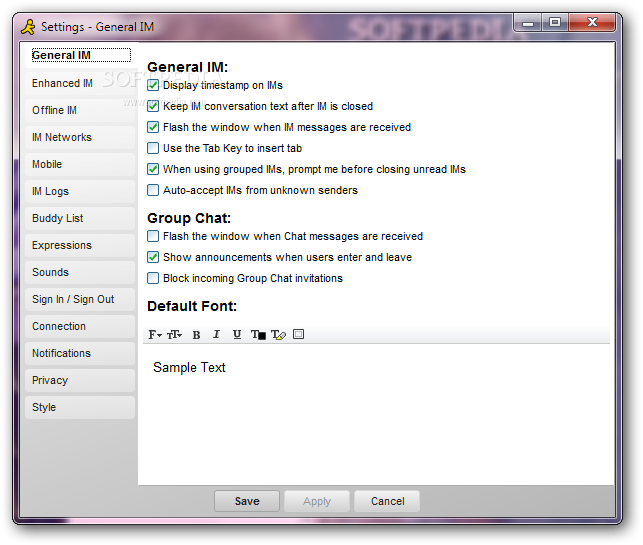
Task: Close the Settings window
Action: [592, 23]
